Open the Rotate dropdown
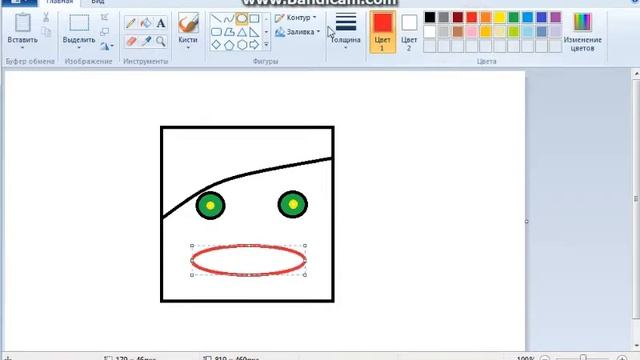The width and height of the screenshot is (640, 360). (107, 46)
